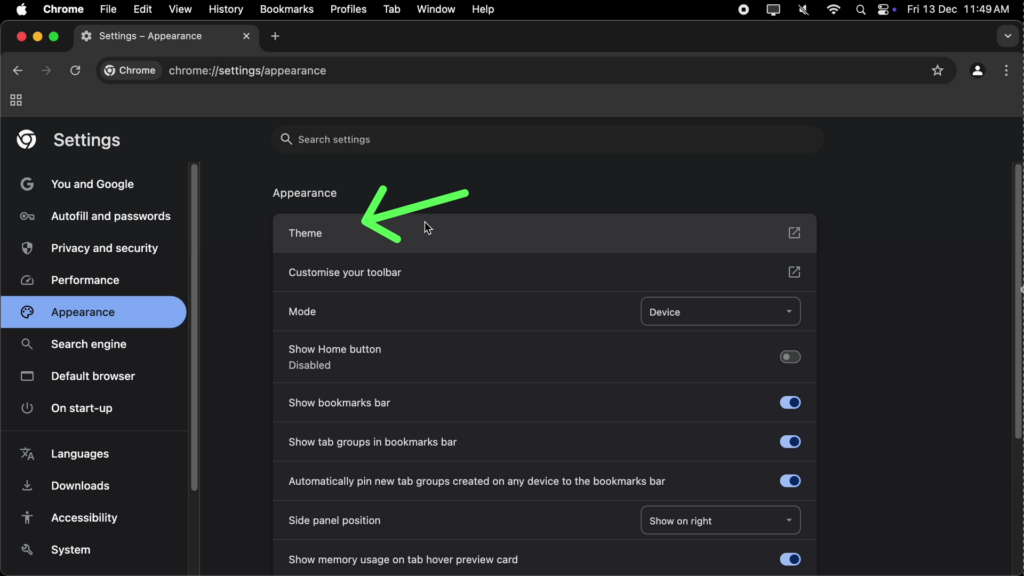This screenshot has width=1024, height=576.
Task: Click the translate icon for Languages
Action: pos(27,454)
